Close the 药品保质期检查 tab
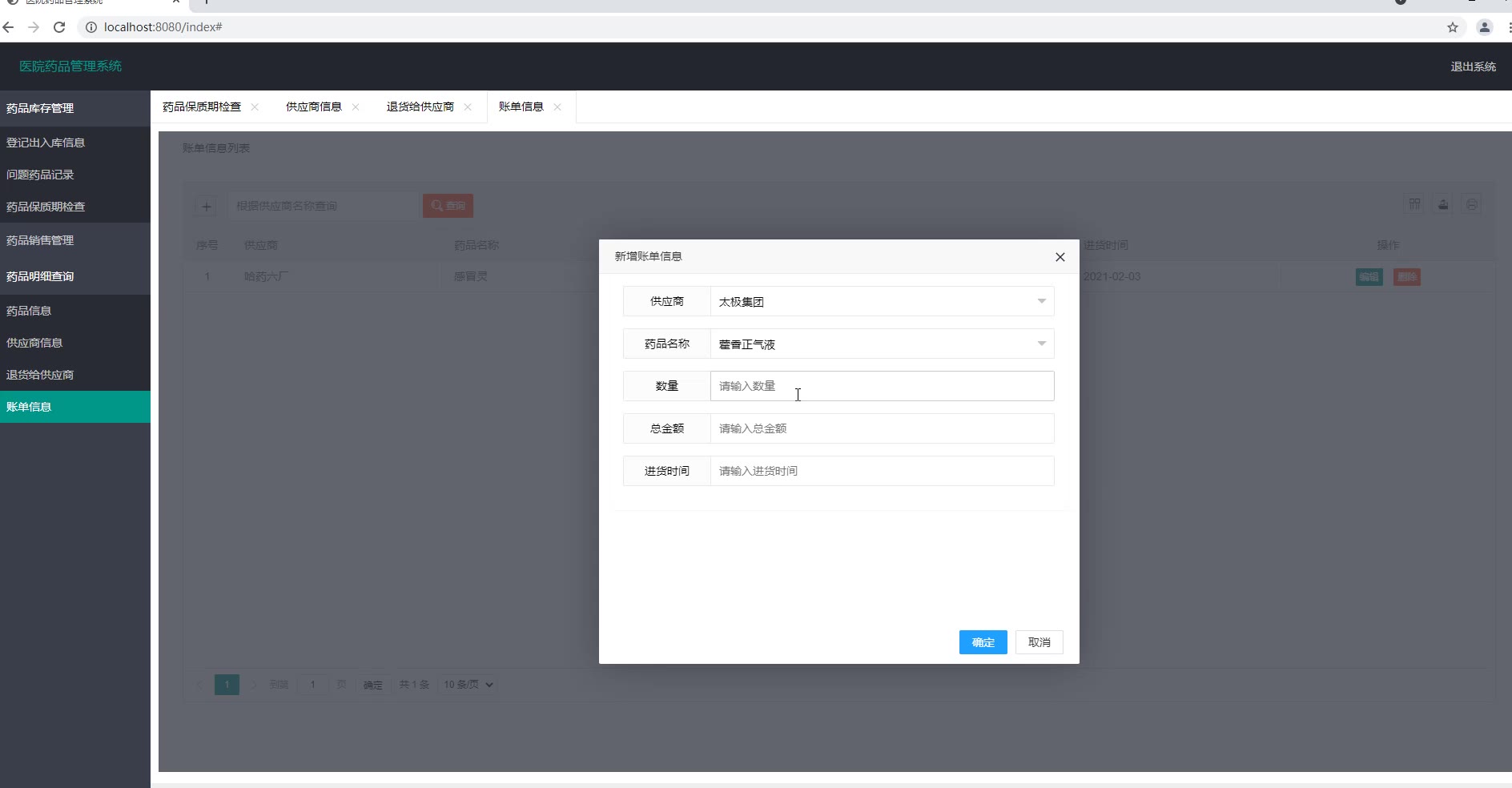The width and height of the screenshot is (1512, 788). [255, 107]
